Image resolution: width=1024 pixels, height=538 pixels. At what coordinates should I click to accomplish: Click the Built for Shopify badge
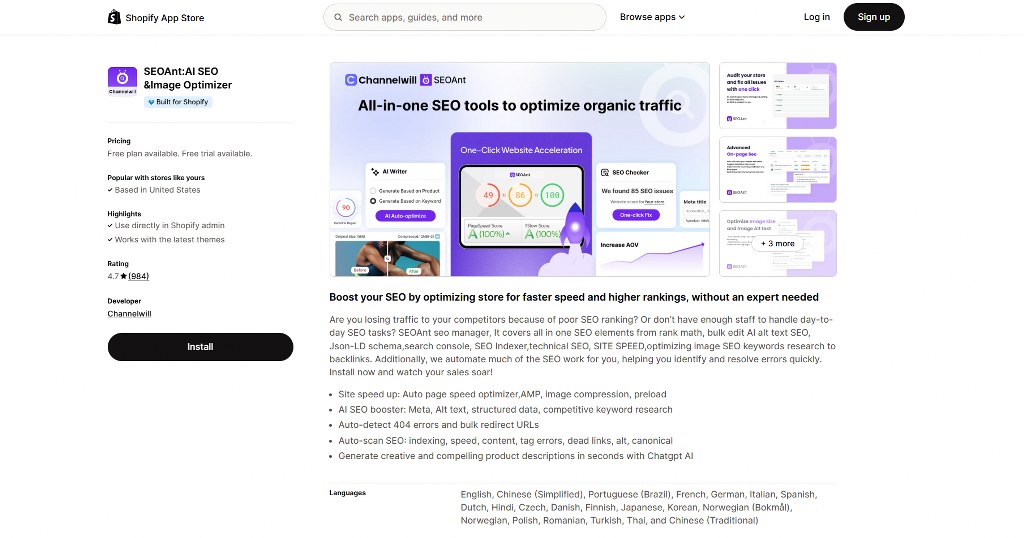(x=178, y=102)
